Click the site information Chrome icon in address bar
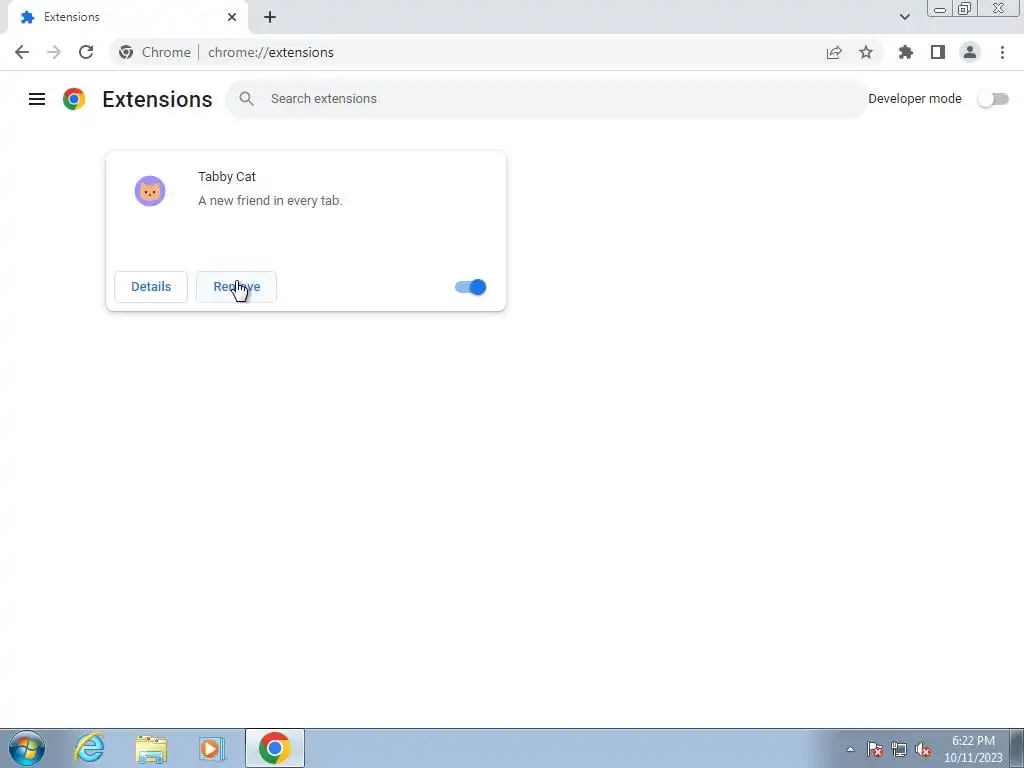Image resolution: width=1024 pixels, height=768 pixels. pyautogui.click(x=126, y=52)
